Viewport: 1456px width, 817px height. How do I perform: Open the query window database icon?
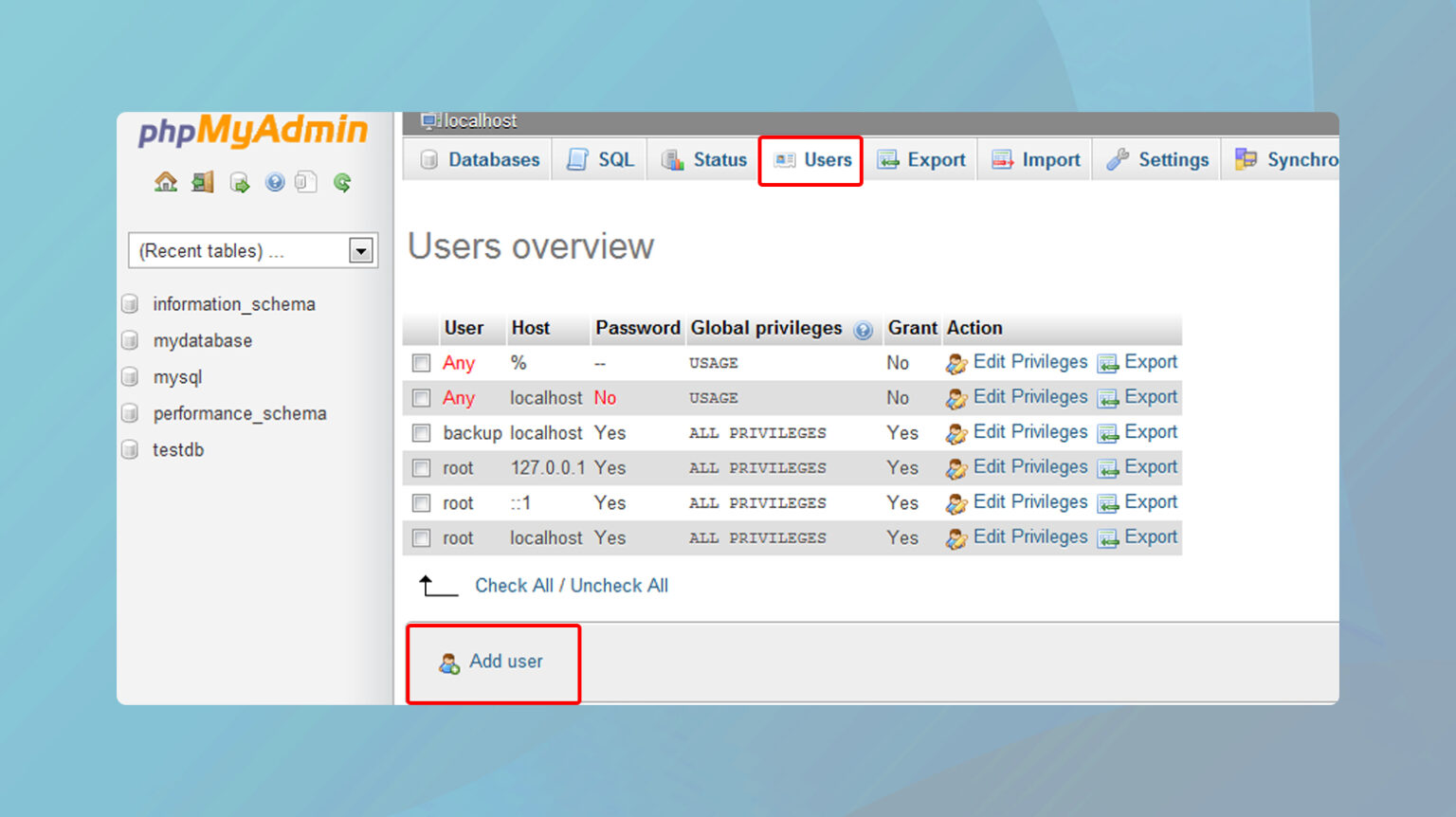(239, 182)
